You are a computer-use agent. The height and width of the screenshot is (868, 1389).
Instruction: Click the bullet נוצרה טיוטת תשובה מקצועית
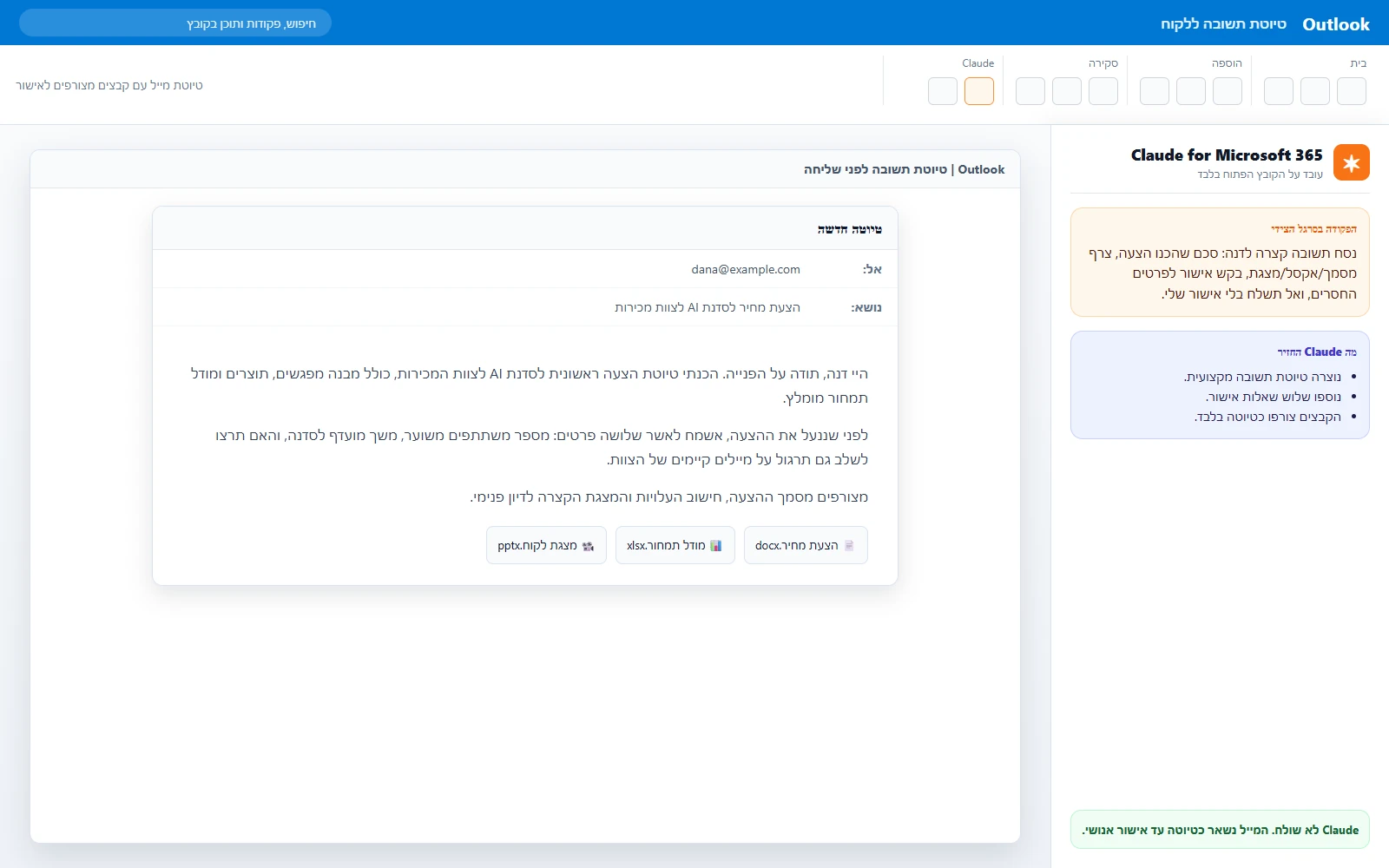point(1262,377)
